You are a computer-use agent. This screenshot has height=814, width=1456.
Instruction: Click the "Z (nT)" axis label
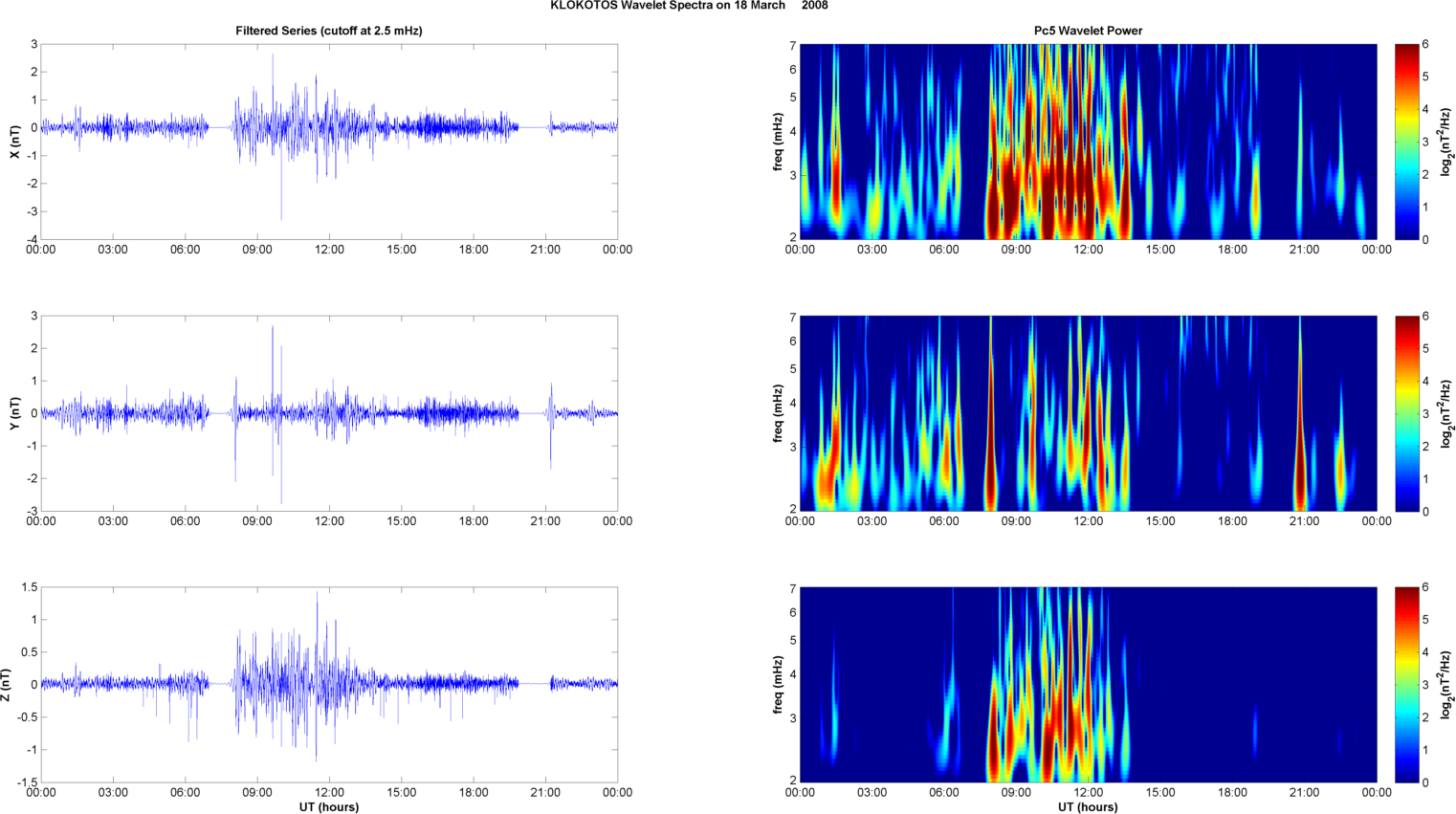tap(6, 685)
